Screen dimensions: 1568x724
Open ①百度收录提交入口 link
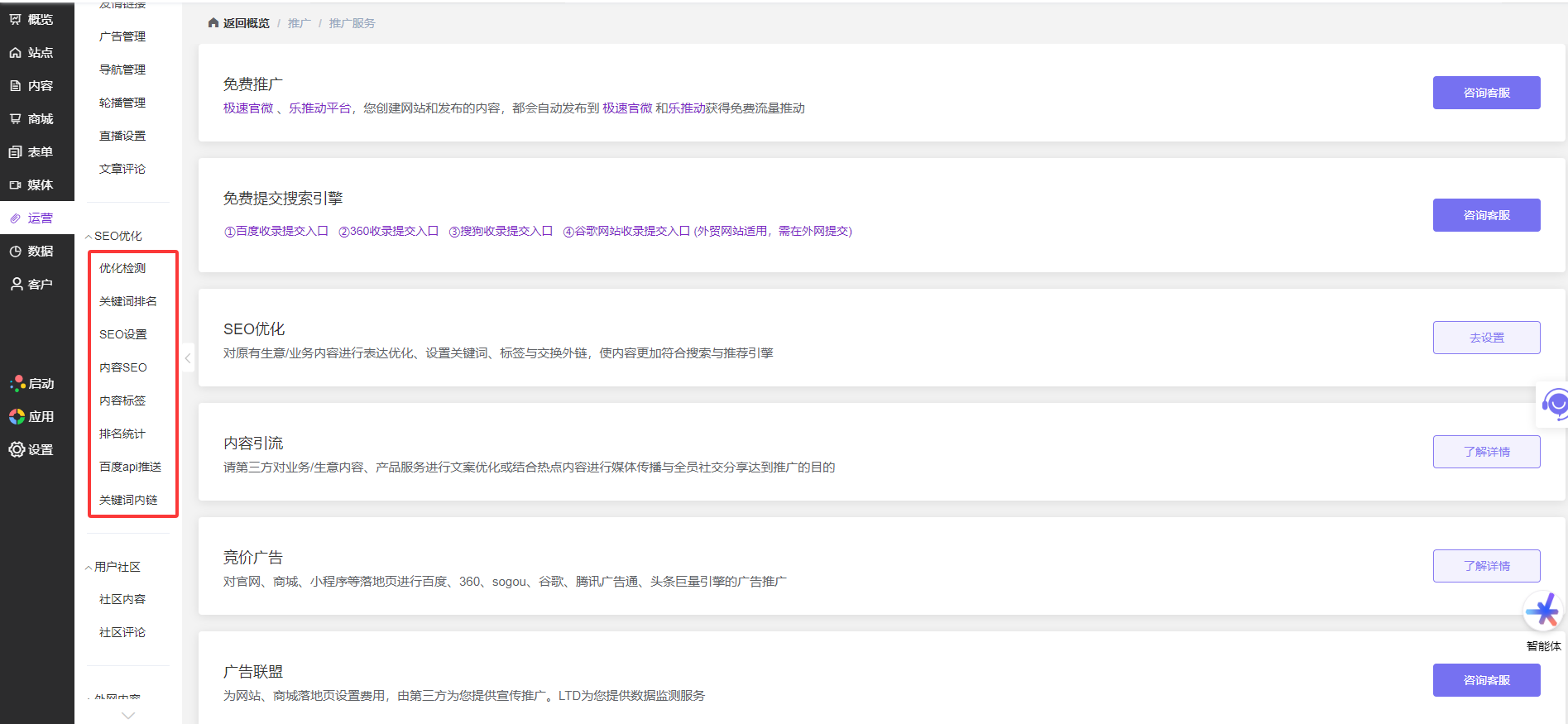tap(276, 231)
